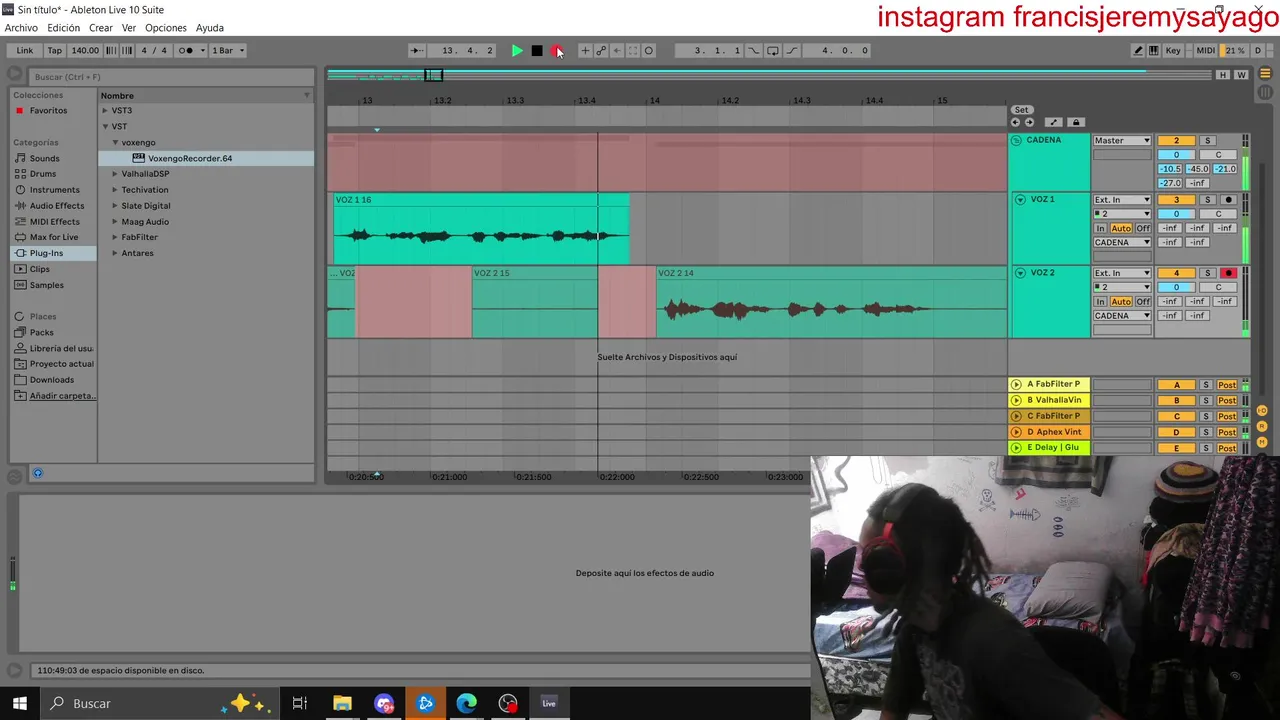Stop playback with the Stop button
The image size is (1280, 720).
coord(537,50)
